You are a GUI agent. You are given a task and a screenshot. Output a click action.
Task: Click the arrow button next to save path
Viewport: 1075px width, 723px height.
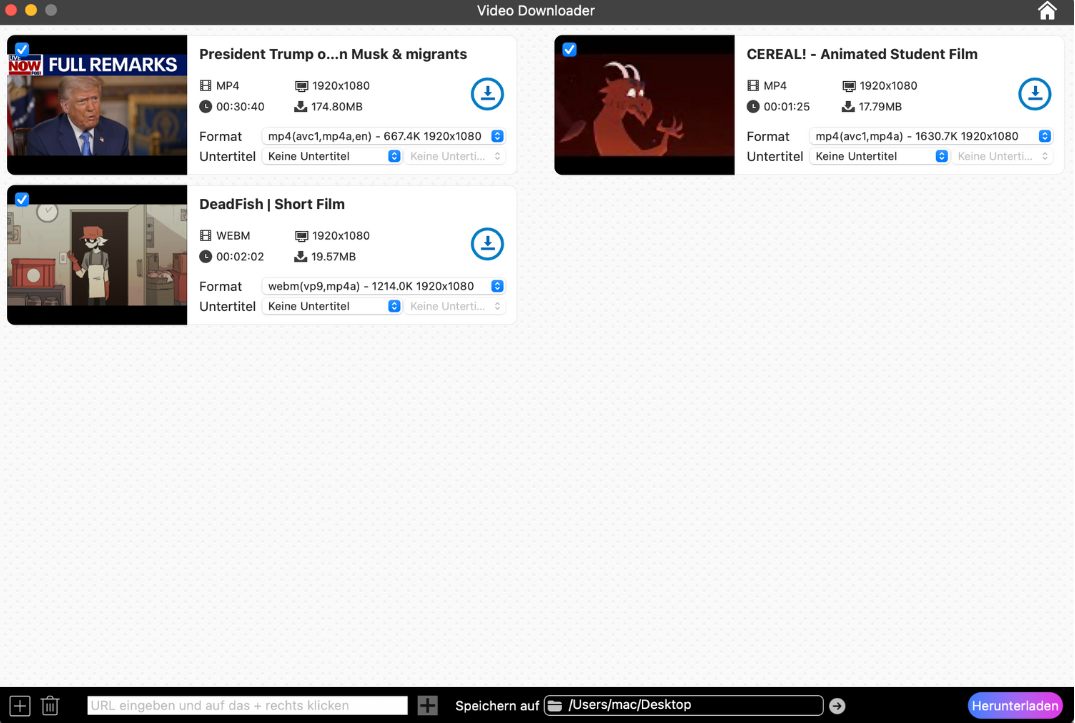[838, 704]
